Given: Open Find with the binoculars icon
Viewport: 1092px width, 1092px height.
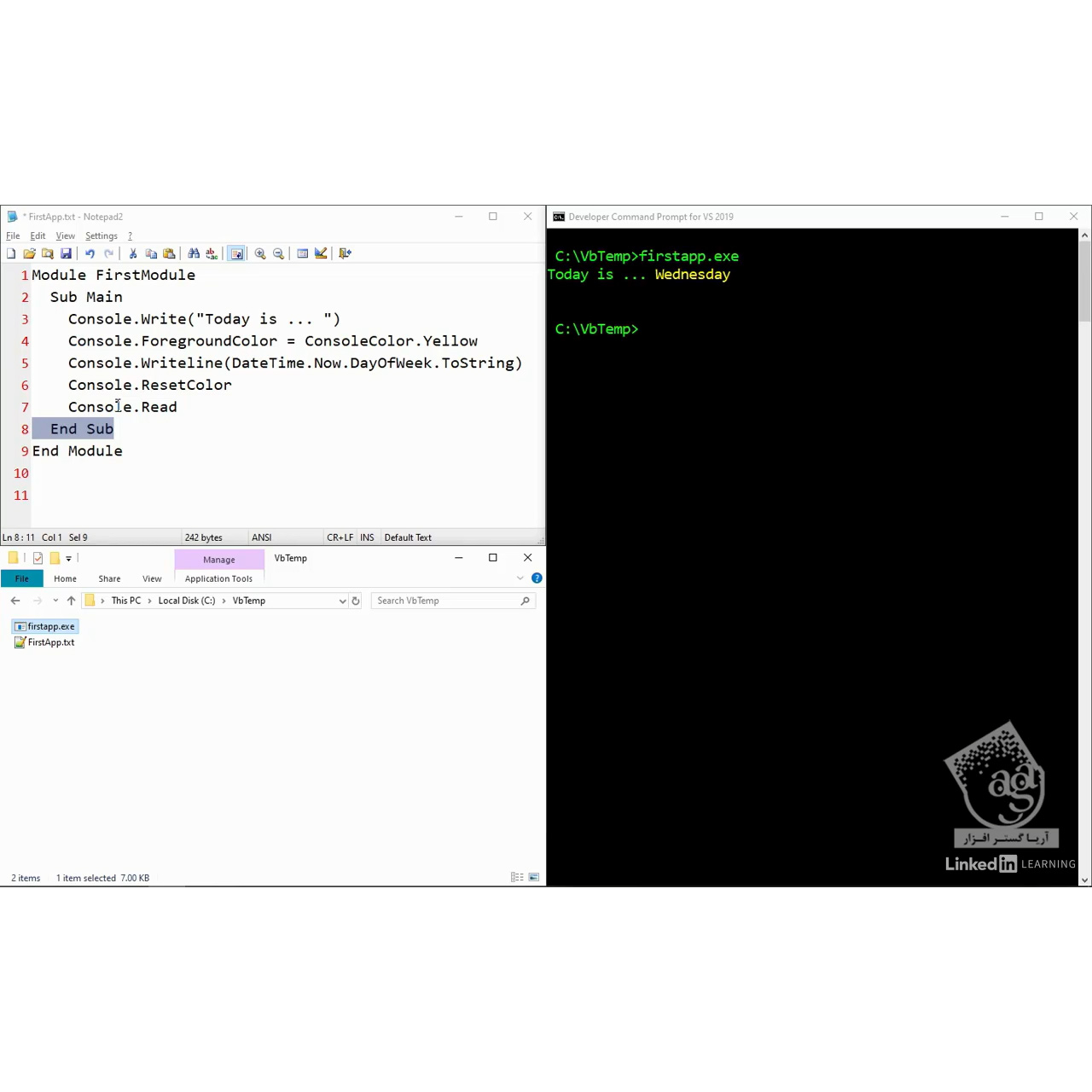Looking at the screenshot, I should click(194, 253).
